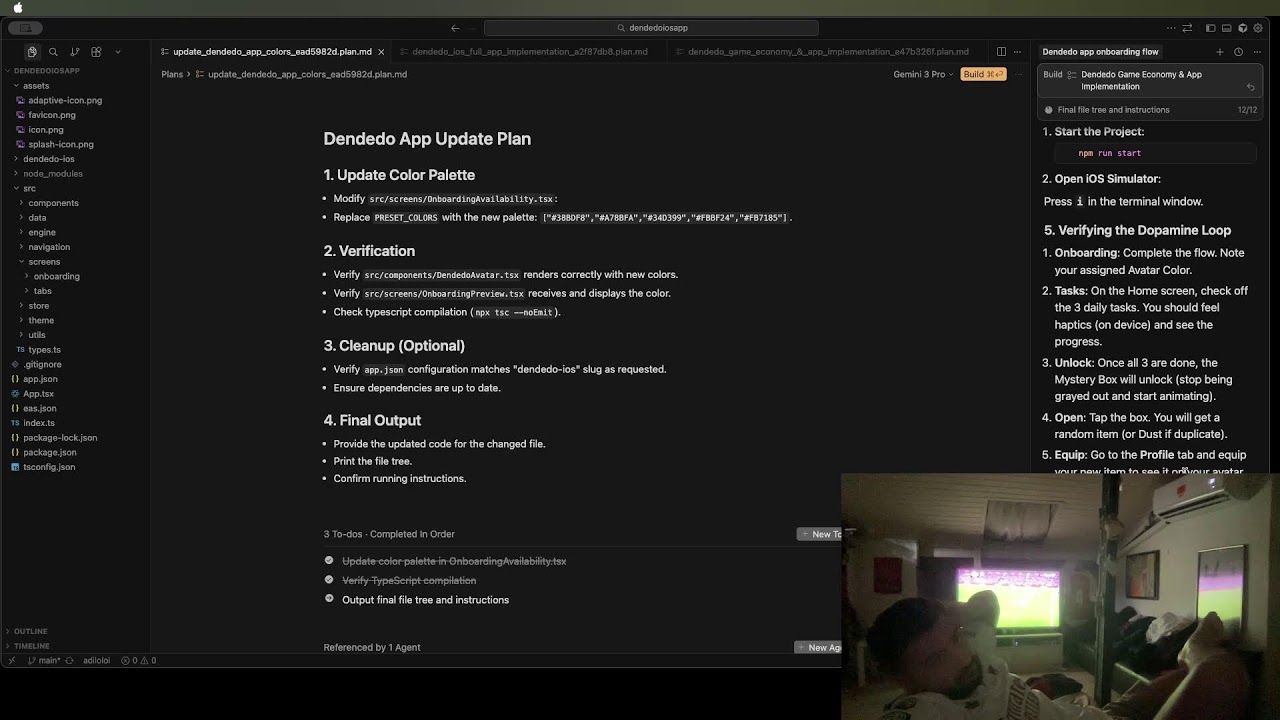Image resolution: width=1280 pixels, height=720 pixels.
Task: Open the Explorer view icon
Action: 32,51
